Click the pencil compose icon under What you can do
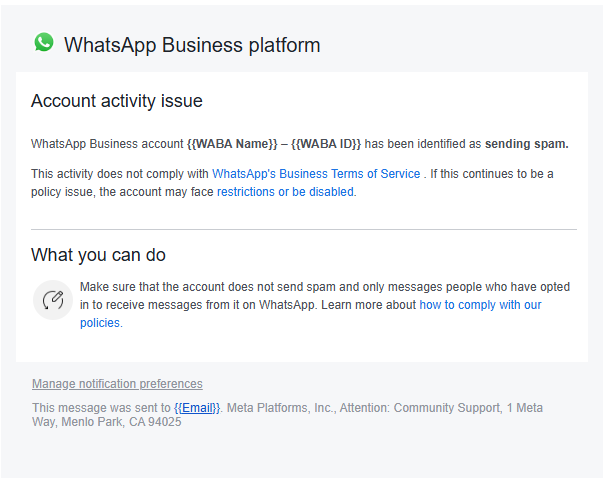The width and height of the screenshot is (607, 489). tap(53, 300)
